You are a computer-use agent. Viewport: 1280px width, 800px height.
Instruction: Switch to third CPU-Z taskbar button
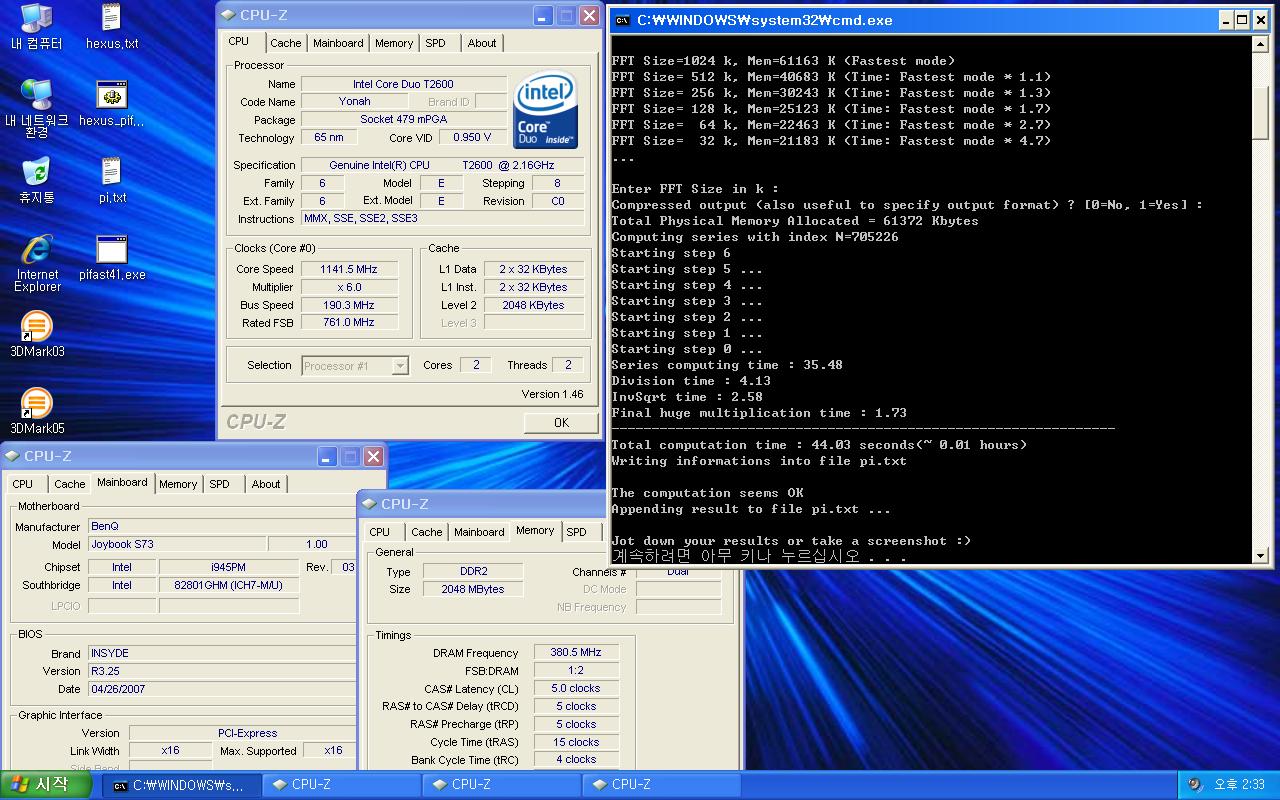click(x=661, y=785)
